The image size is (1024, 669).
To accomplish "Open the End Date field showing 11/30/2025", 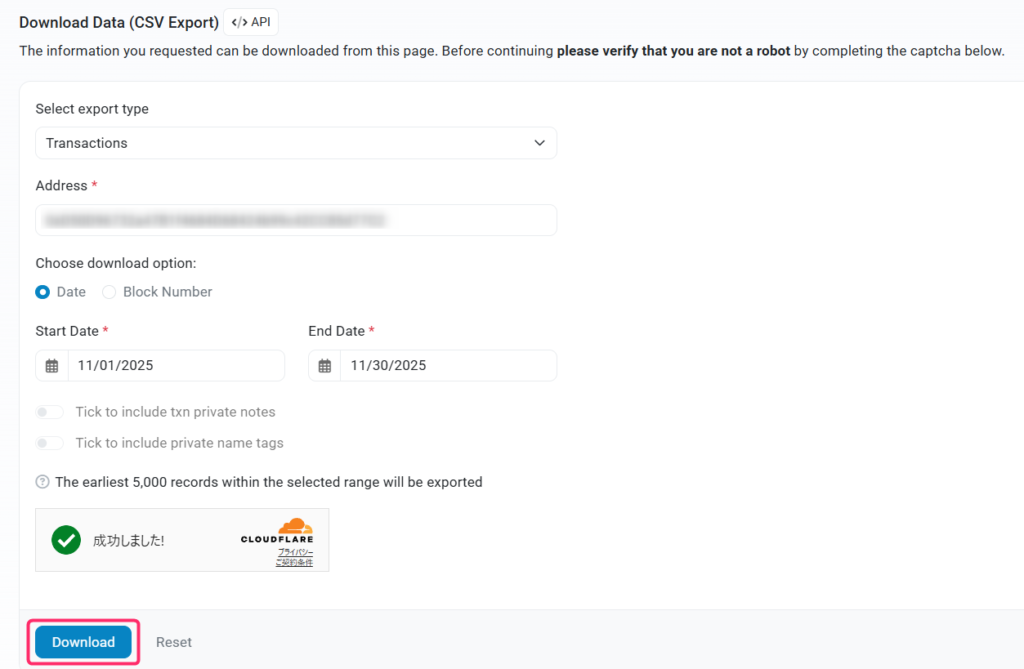I will coord(447,366).
